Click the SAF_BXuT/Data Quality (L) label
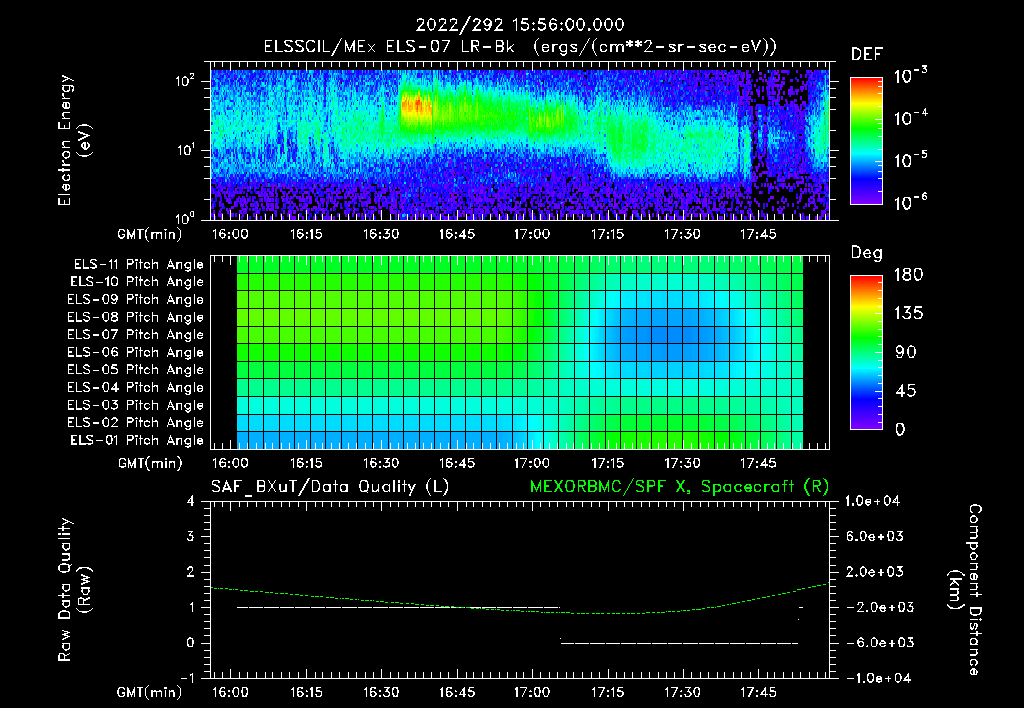The height and width of the screenshot is (708, 1024). pos(330,487)
